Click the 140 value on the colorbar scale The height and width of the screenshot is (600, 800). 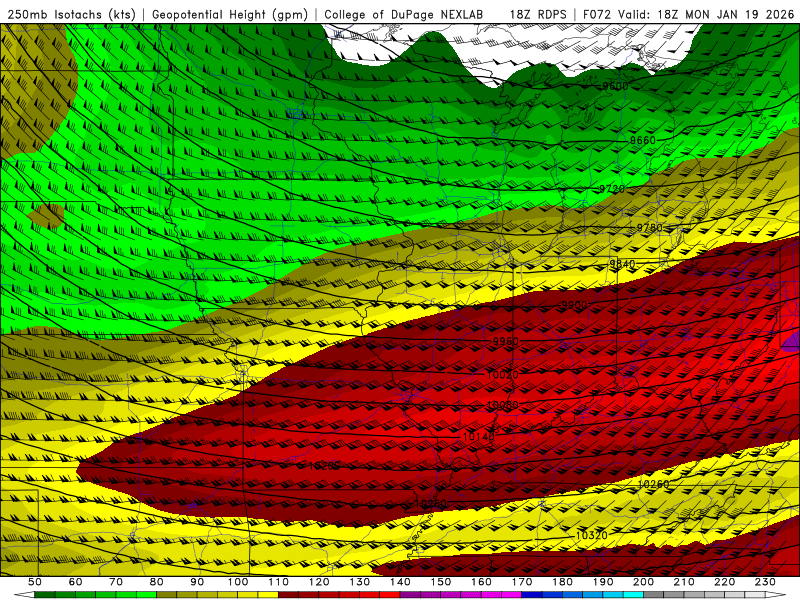click(400, 582)
